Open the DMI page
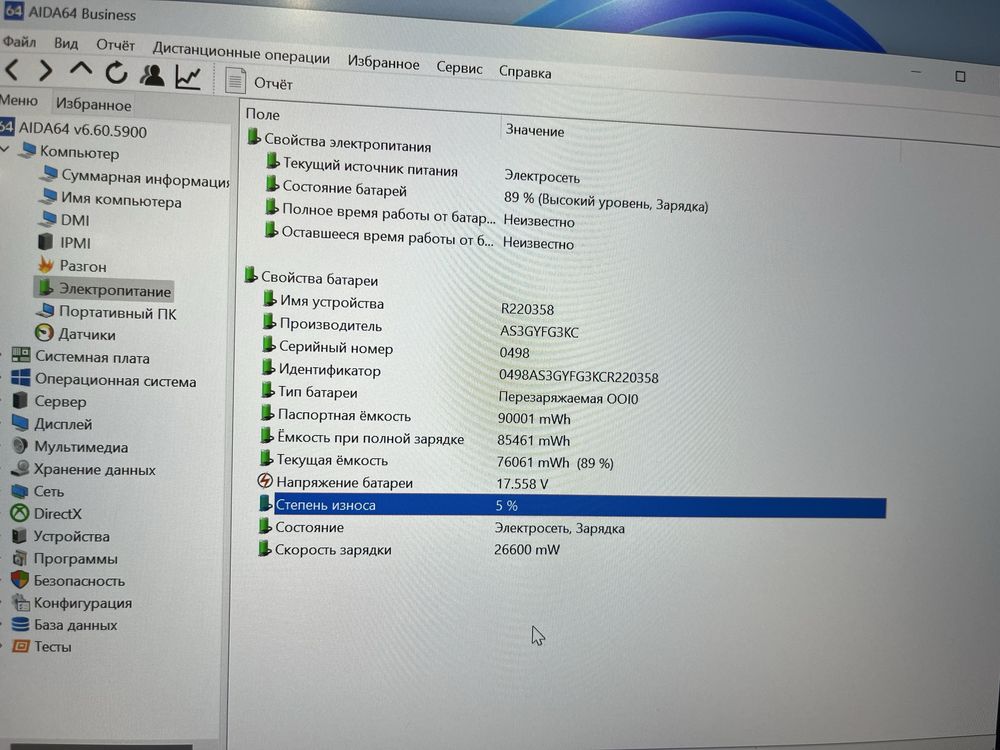Viewport: 1000px width, 750px height. pos(64,220)
